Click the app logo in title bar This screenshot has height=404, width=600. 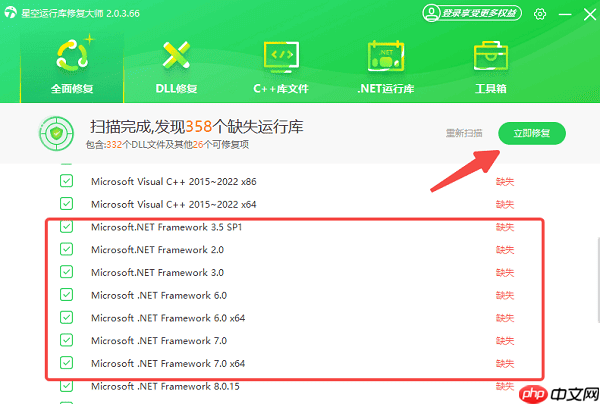click(10, 13)
